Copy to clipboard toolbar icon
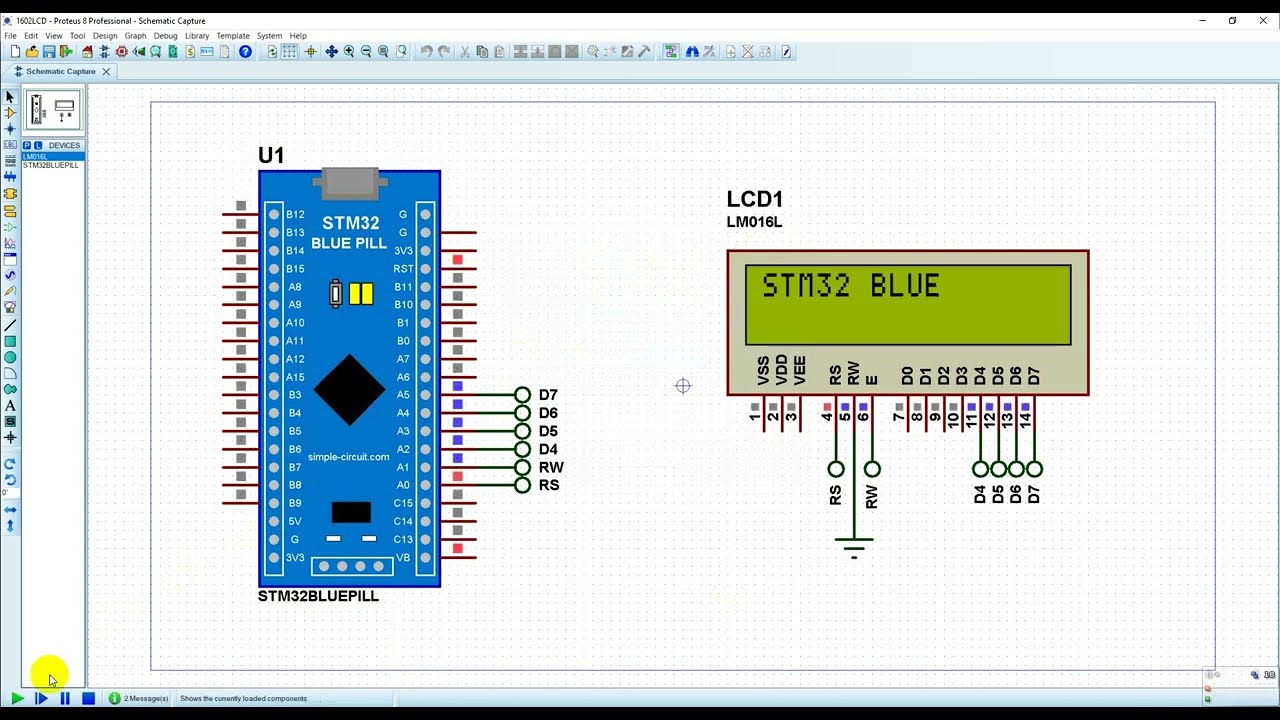This screenshot has height=720, width=1280. (482, 52)
